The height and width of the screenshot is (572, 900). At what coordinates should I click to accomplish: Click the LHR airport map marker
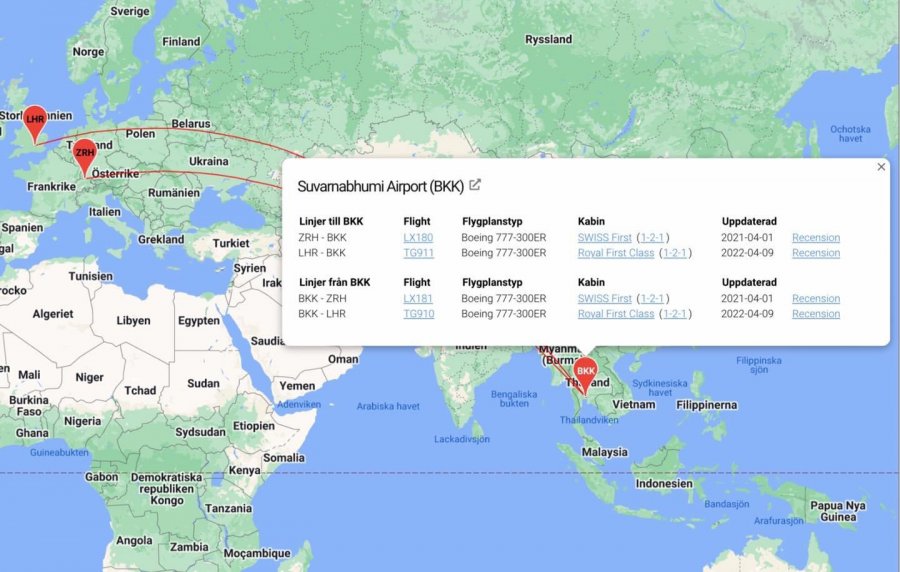click(35, 120)
